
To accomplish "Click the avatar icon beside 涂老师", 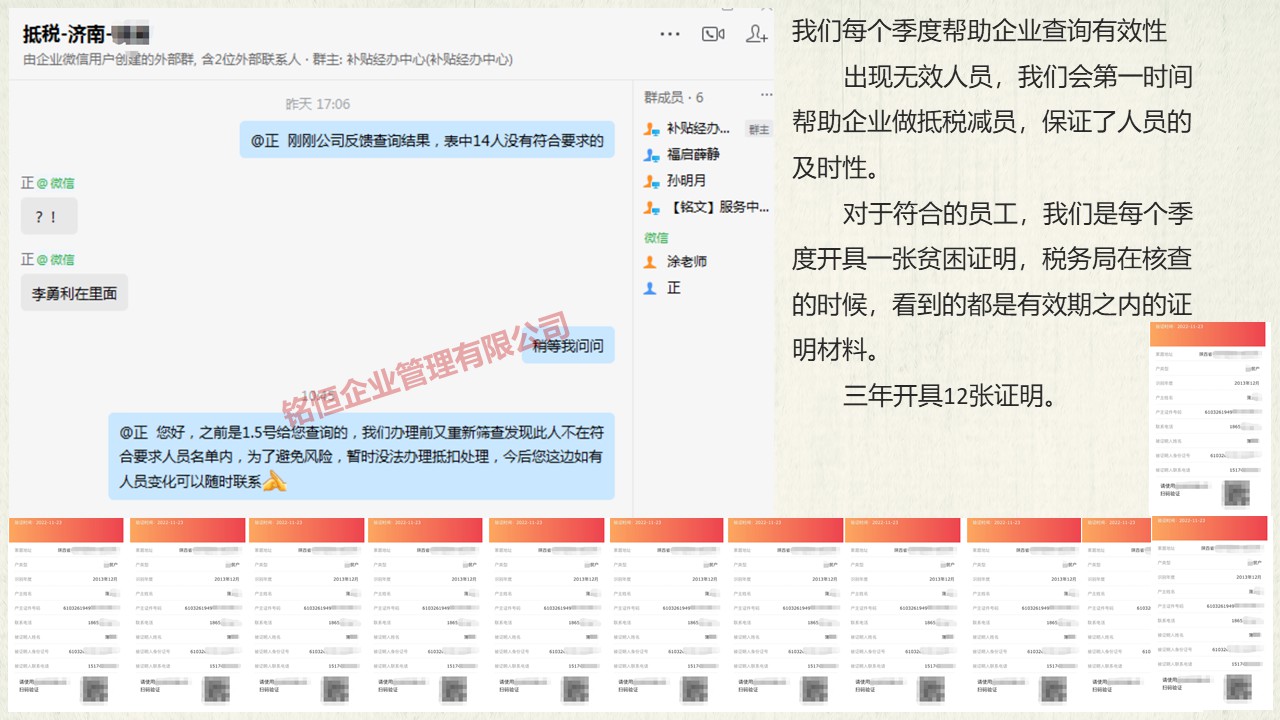I will coord(651,261).
